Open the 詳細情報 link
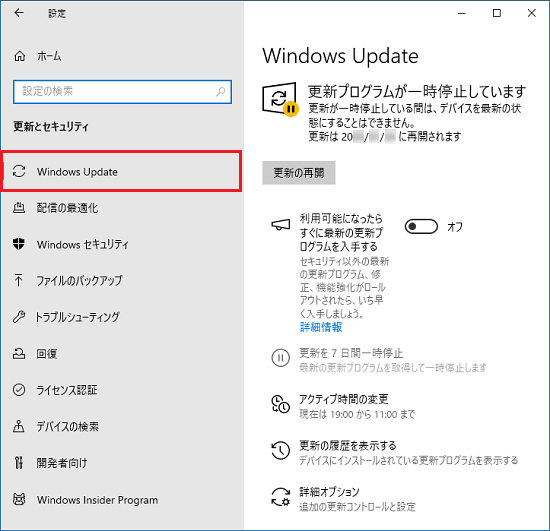 coord(321,327)
